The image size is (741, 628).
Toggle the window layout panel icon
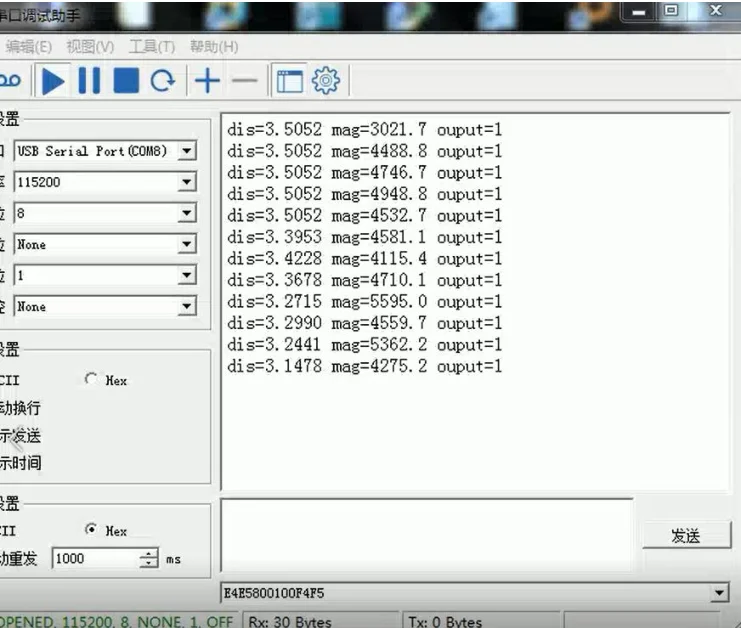pos(290,81)
